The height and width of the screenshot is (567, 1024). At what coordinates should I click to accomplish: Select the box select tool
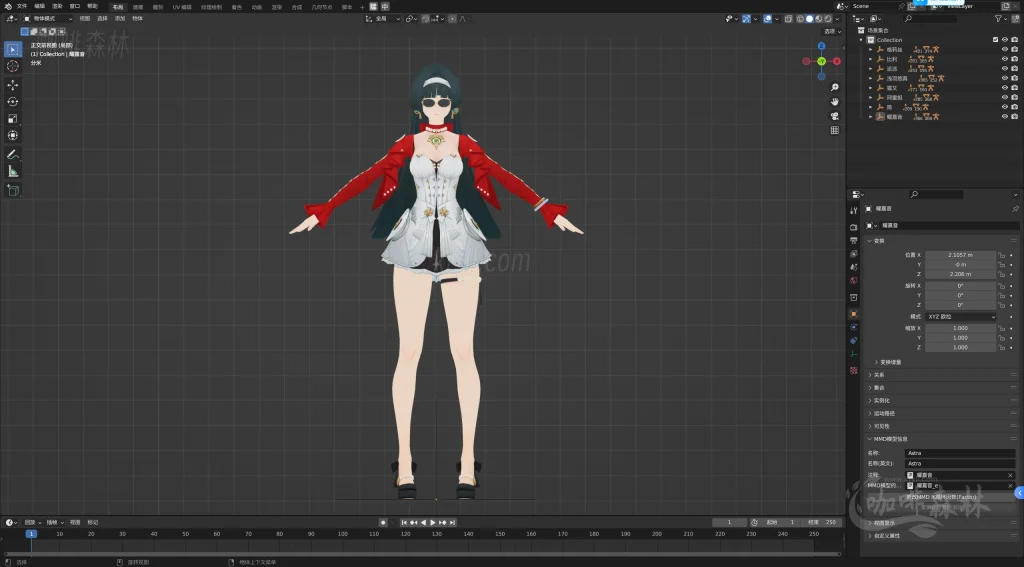(12, 49)
